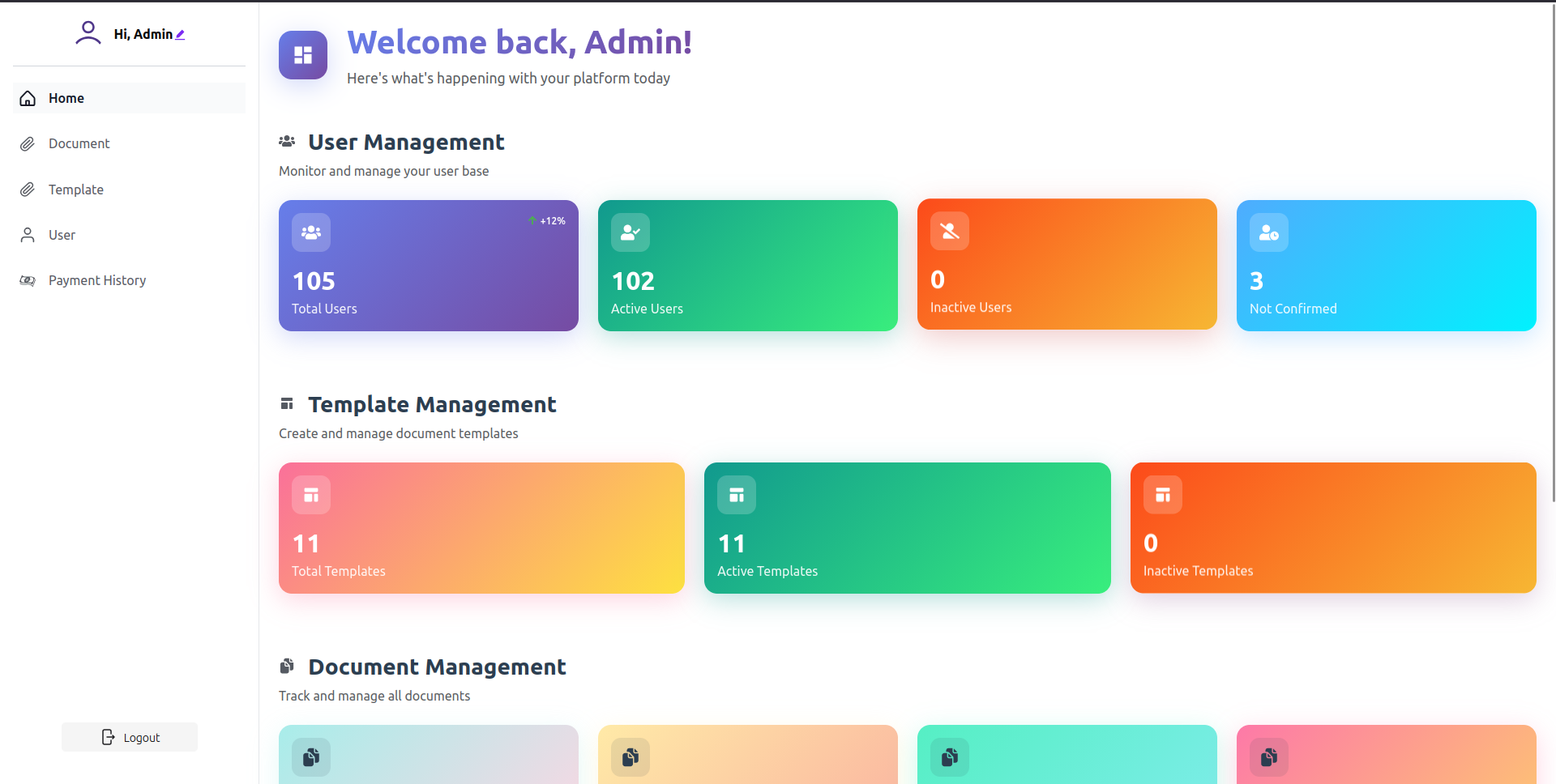Viewport: 1556px width, 784px height.
Task: Click the layout icon on Total Templates card
Action: click(x=311, y=495)
